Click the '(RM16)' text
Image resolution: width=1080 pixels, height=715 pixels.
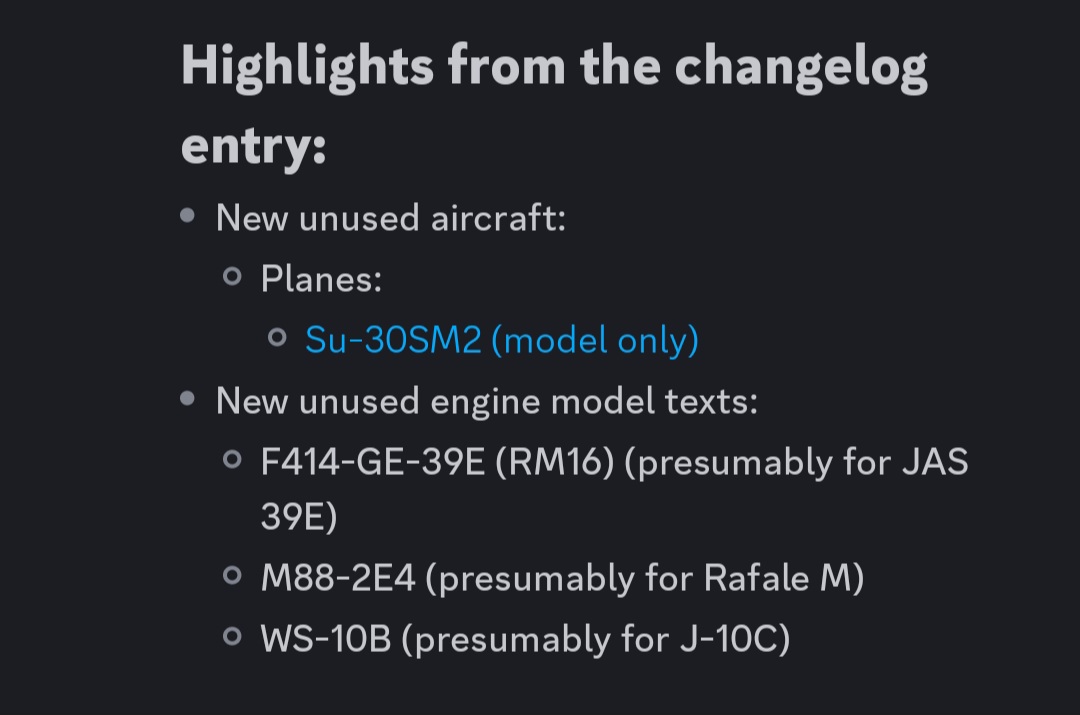555,462
